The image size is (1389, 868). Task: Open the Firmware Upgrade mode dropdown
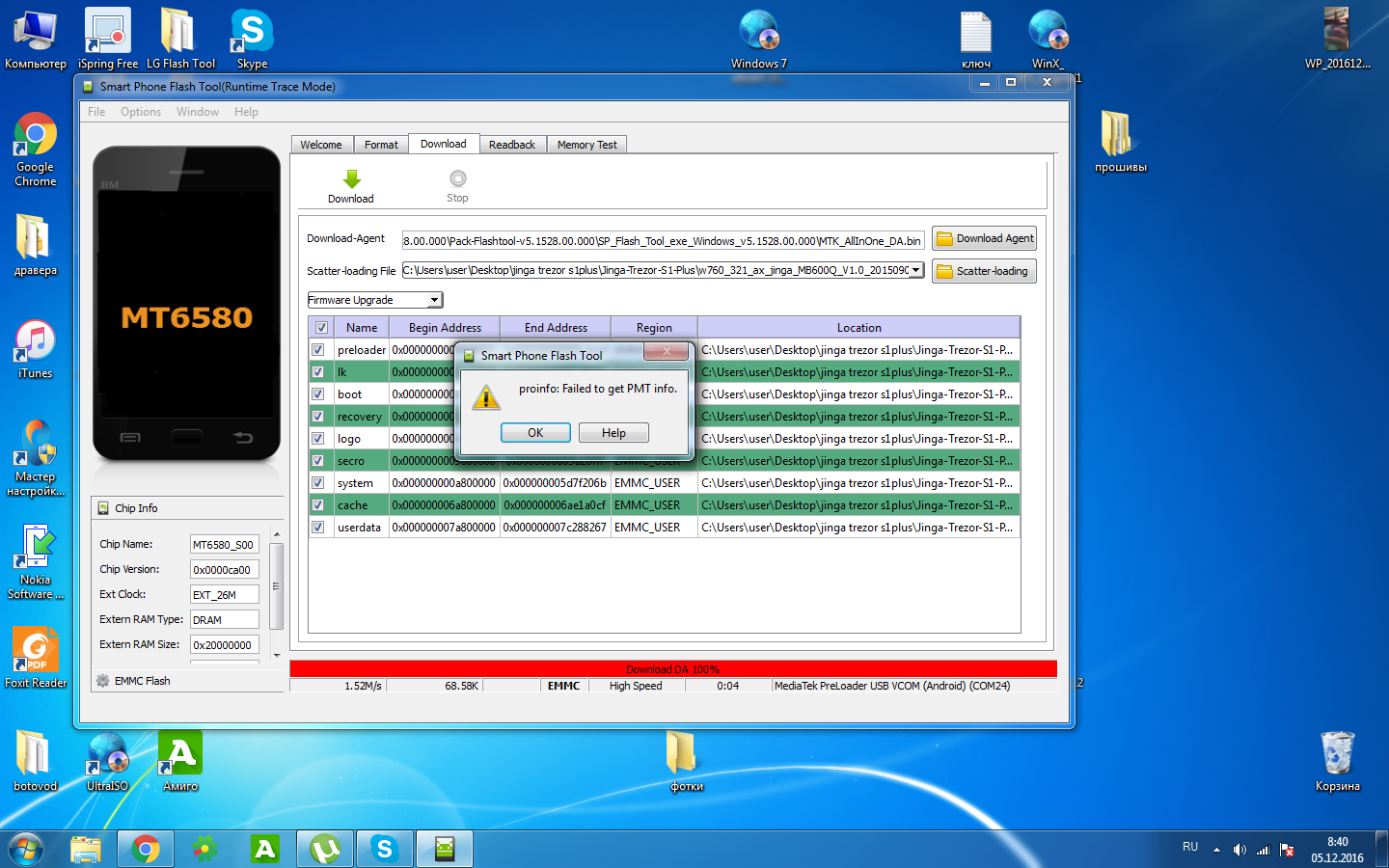point(434,300)
